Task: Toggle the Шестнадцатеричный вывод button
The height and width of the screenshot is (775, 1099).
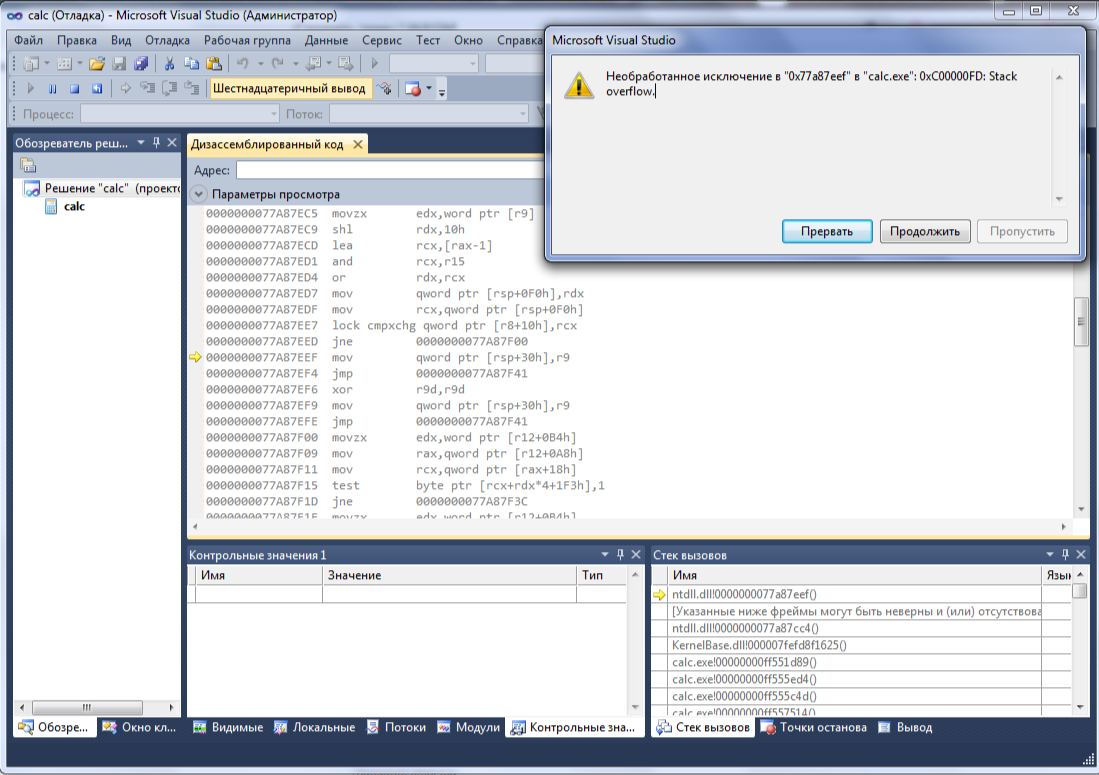Action: click(x=289, y=89)
